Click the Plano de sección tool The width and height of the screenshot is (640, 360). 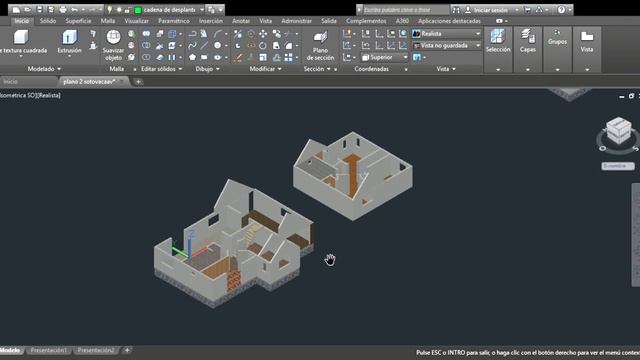point(320,46)
